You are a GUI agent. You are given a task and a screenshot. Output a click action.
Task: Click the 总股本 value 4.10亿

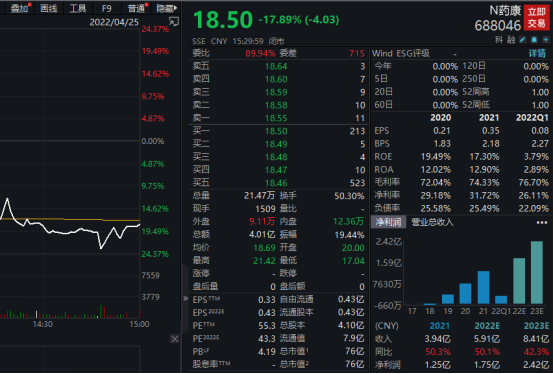(351, 325)
